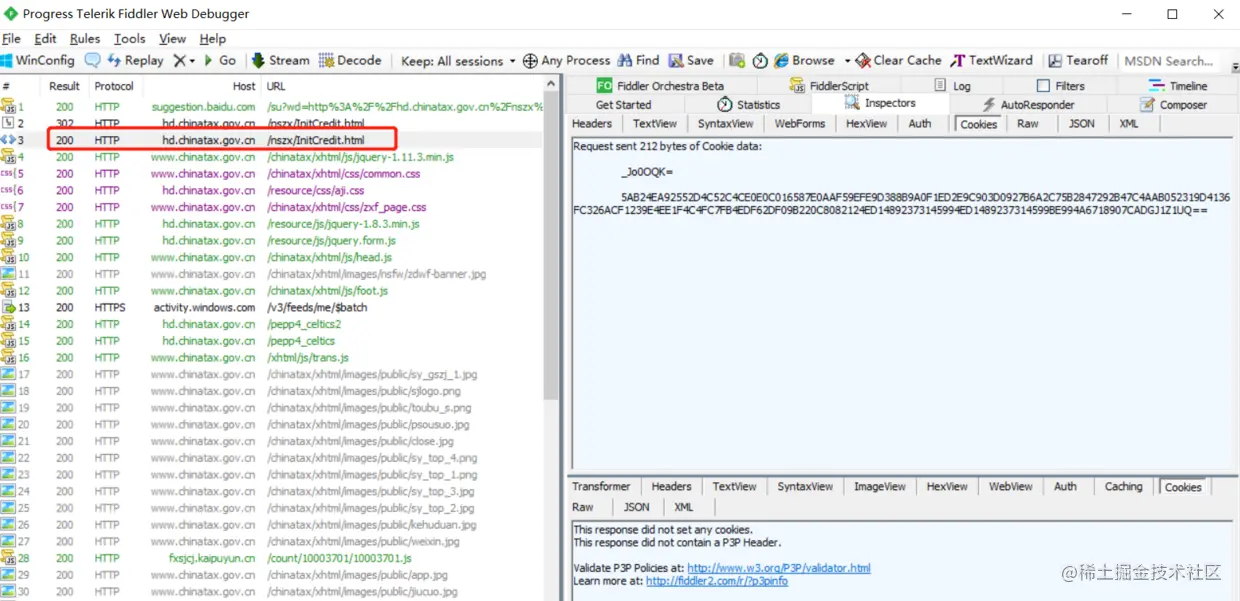Switch to the Statistics tab
1240x601 pixels.
(x=748, y=104)
